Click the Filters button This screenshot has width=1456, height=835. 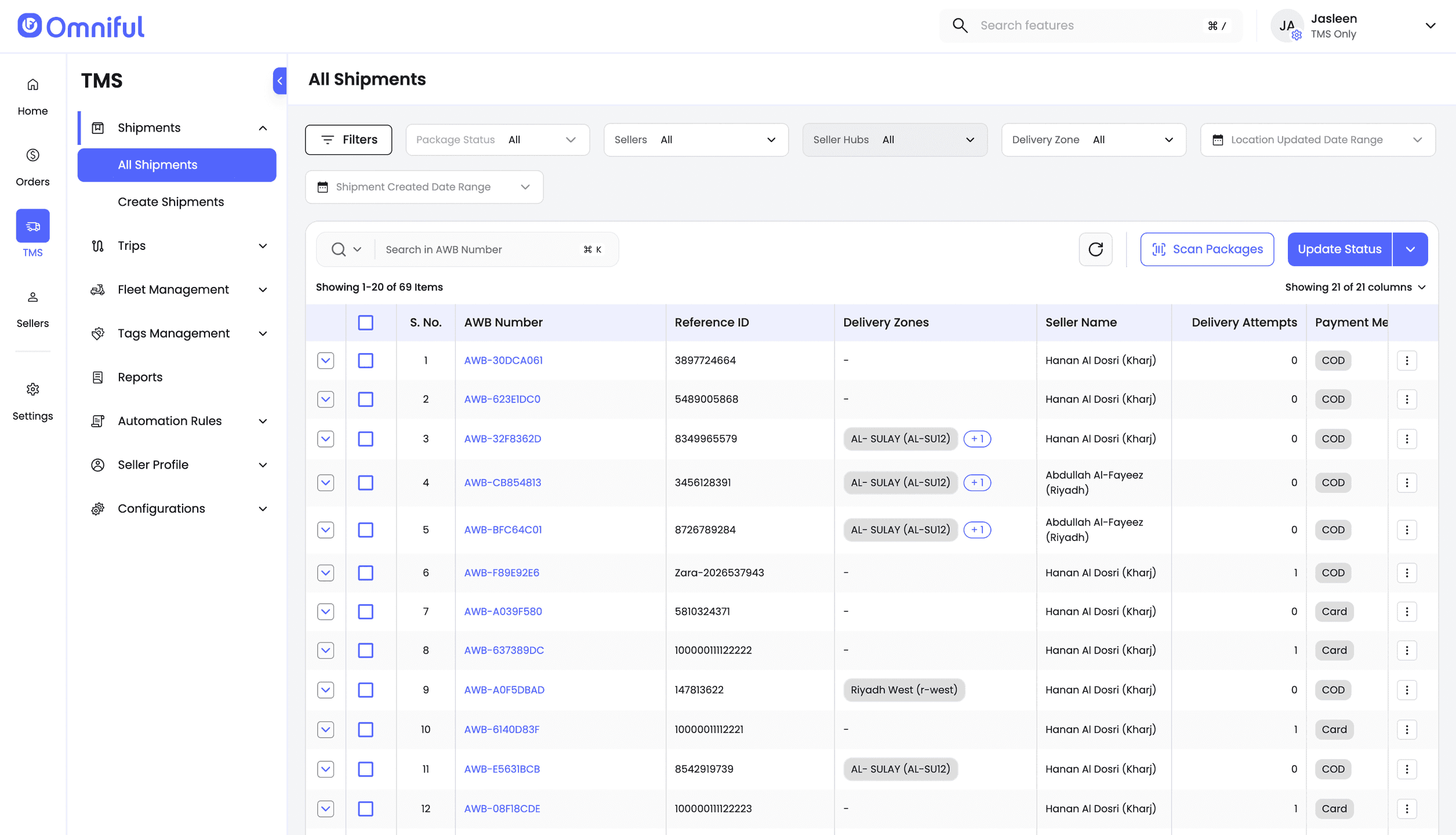pyautogui.click(x=348, y=140)
